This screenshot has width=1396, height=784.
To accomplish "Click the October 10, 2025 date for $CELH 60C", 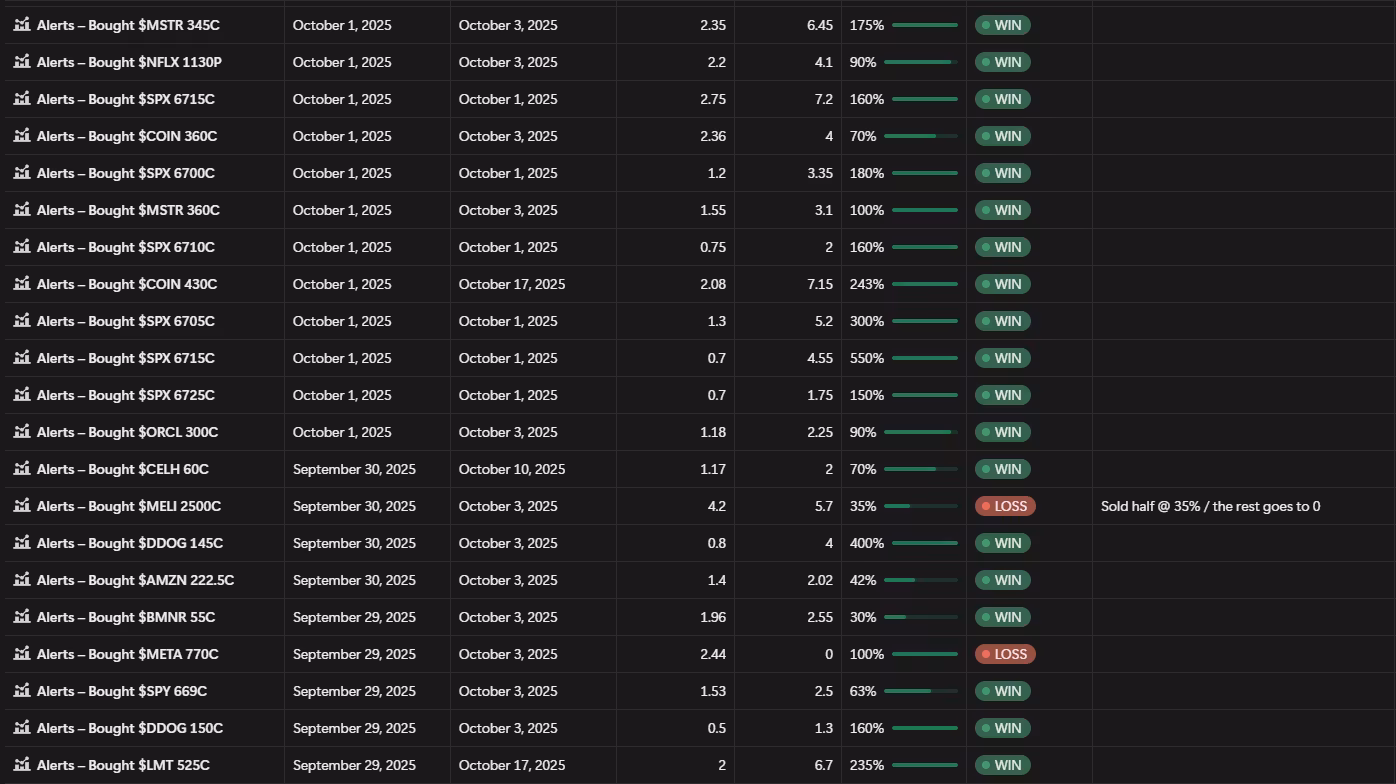I will (x=511, y=469).
